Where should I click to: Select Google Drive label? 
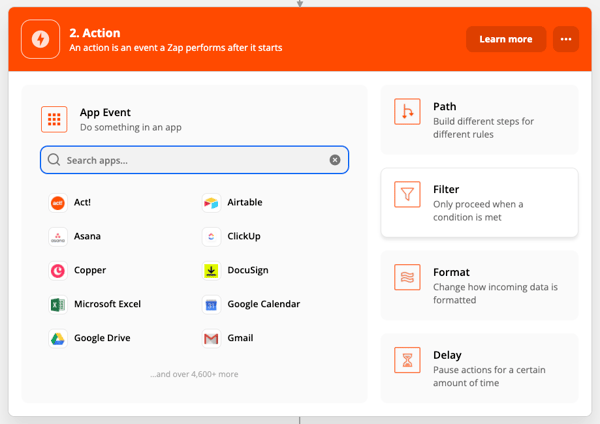[x=102, y=338]
